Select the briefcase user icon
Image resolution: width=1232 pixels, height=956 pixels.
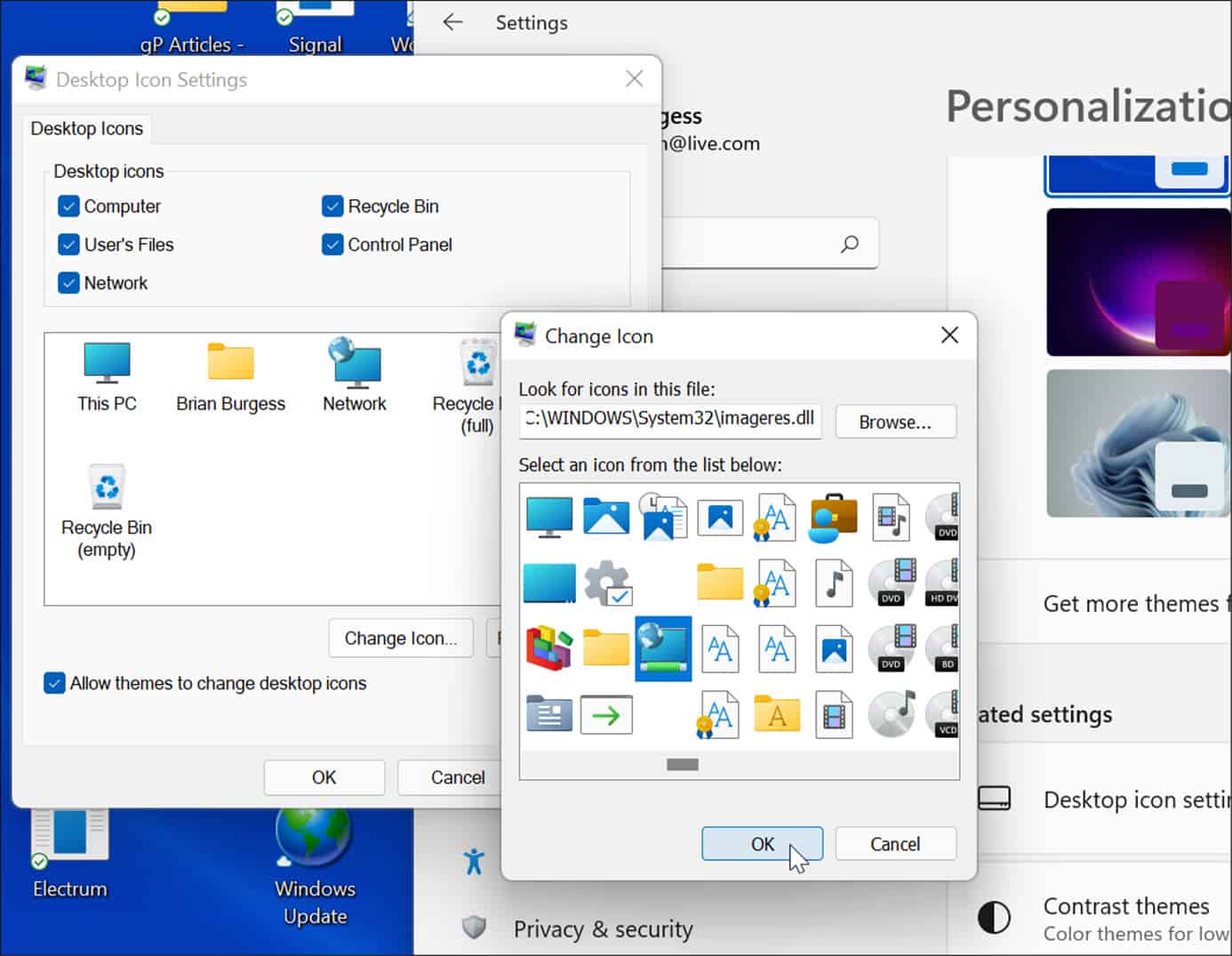tap(833, 516)
